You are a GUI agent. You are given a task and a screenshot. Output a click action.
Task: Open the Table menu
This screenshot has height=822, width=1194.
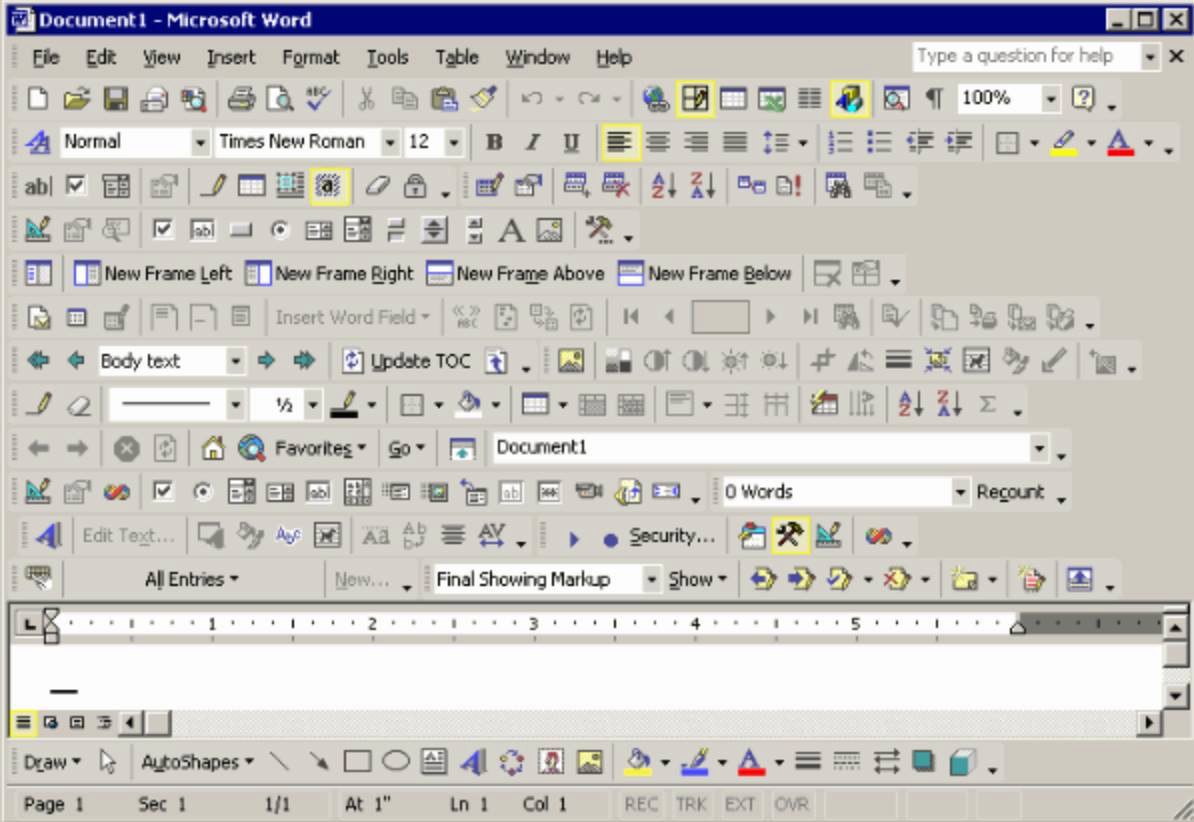coord(457,57)
